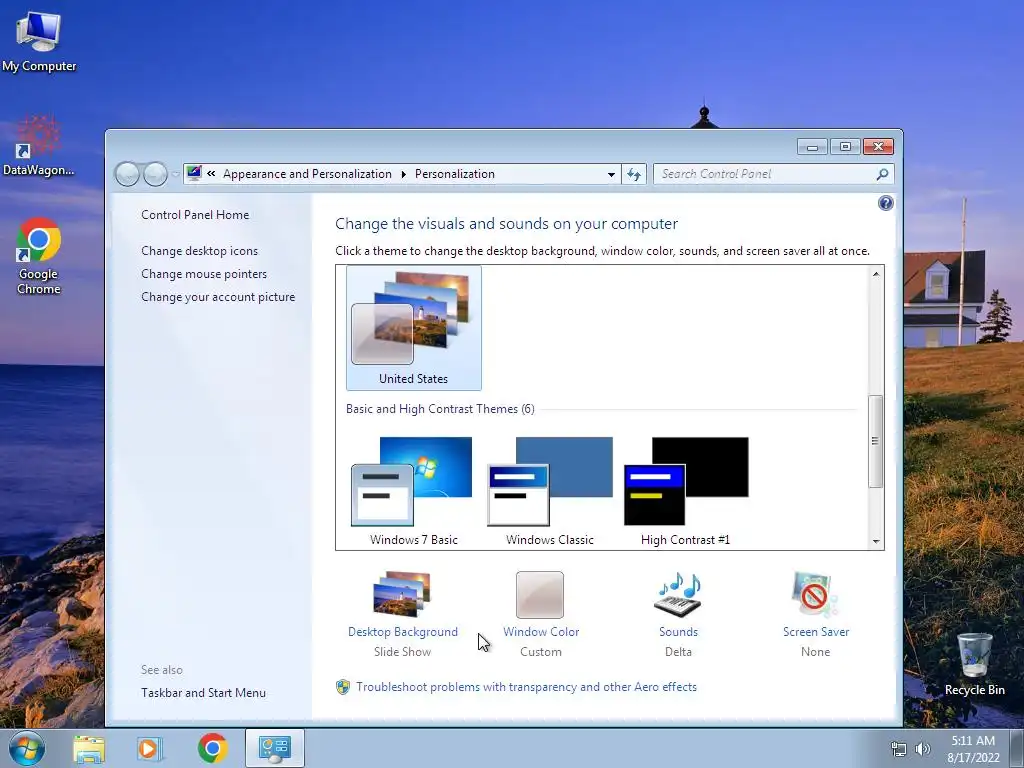1024x768 pixels.
Task: Click the Screen Saver label link
Action: tap(816, 632)
